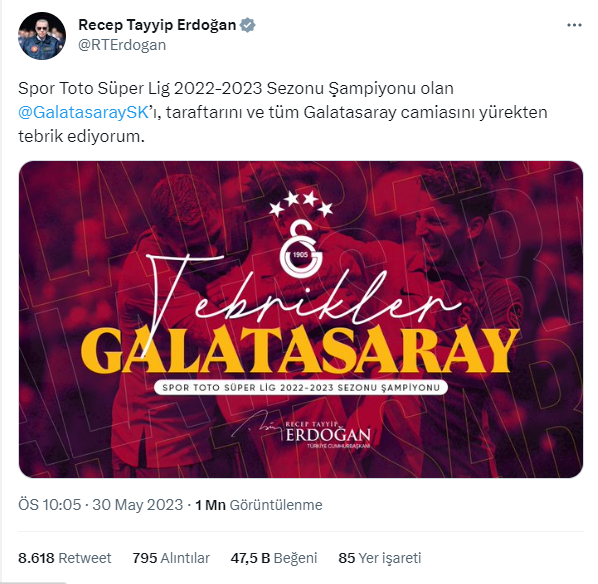Open the 8.618 Retweet list

(x=64, y=558)
